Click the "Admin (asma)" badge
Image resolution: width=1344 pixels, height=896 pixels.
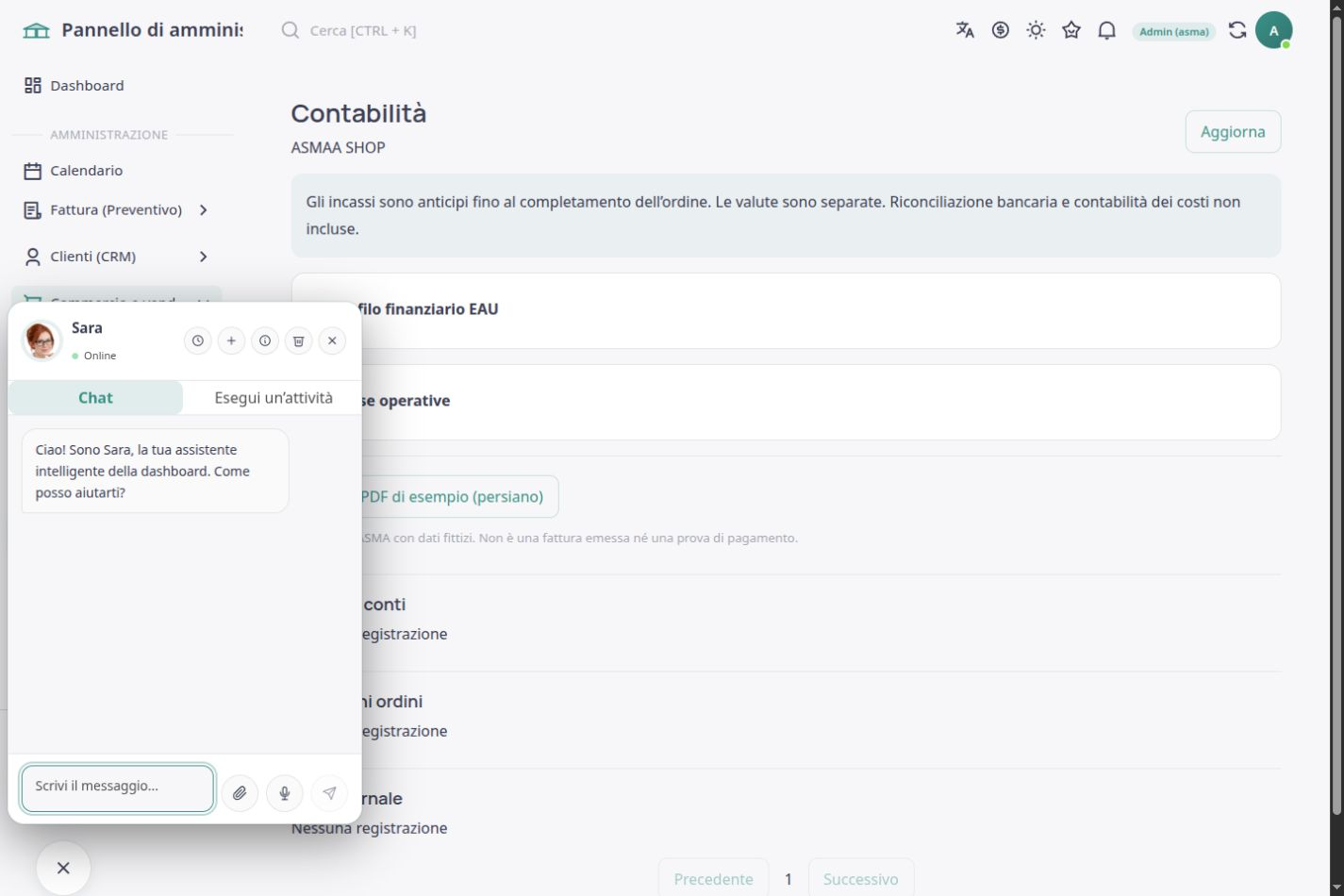[1173, 31]
